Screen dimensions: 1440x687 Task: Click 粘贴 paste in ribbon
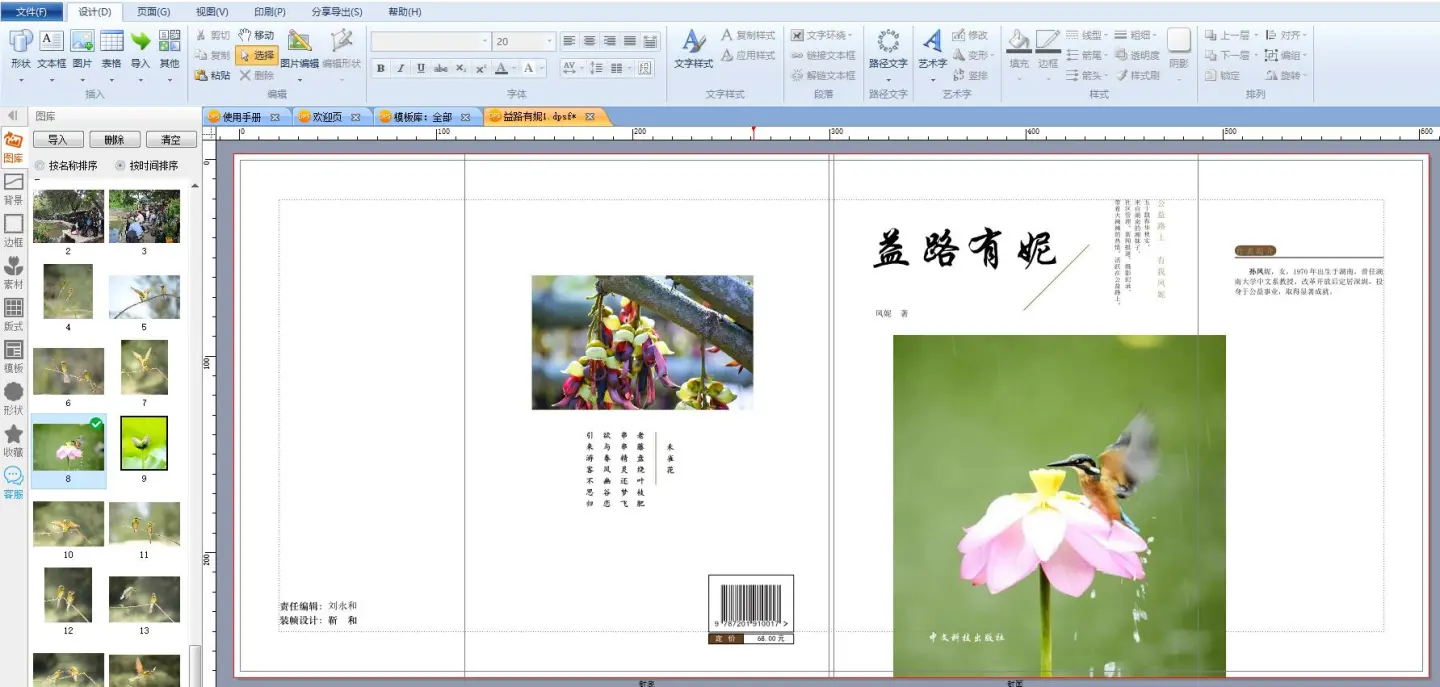[x=212, y=75]
